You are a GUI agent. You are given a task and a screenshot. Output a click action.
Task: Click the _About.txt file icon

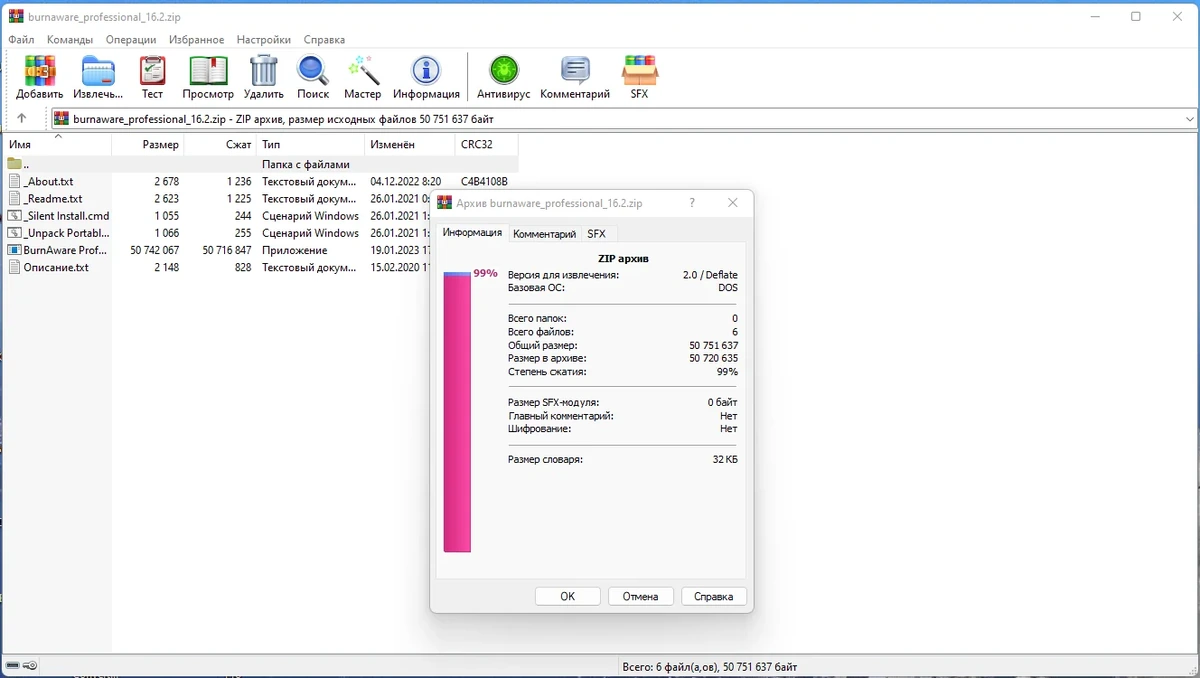coord(15,181)
